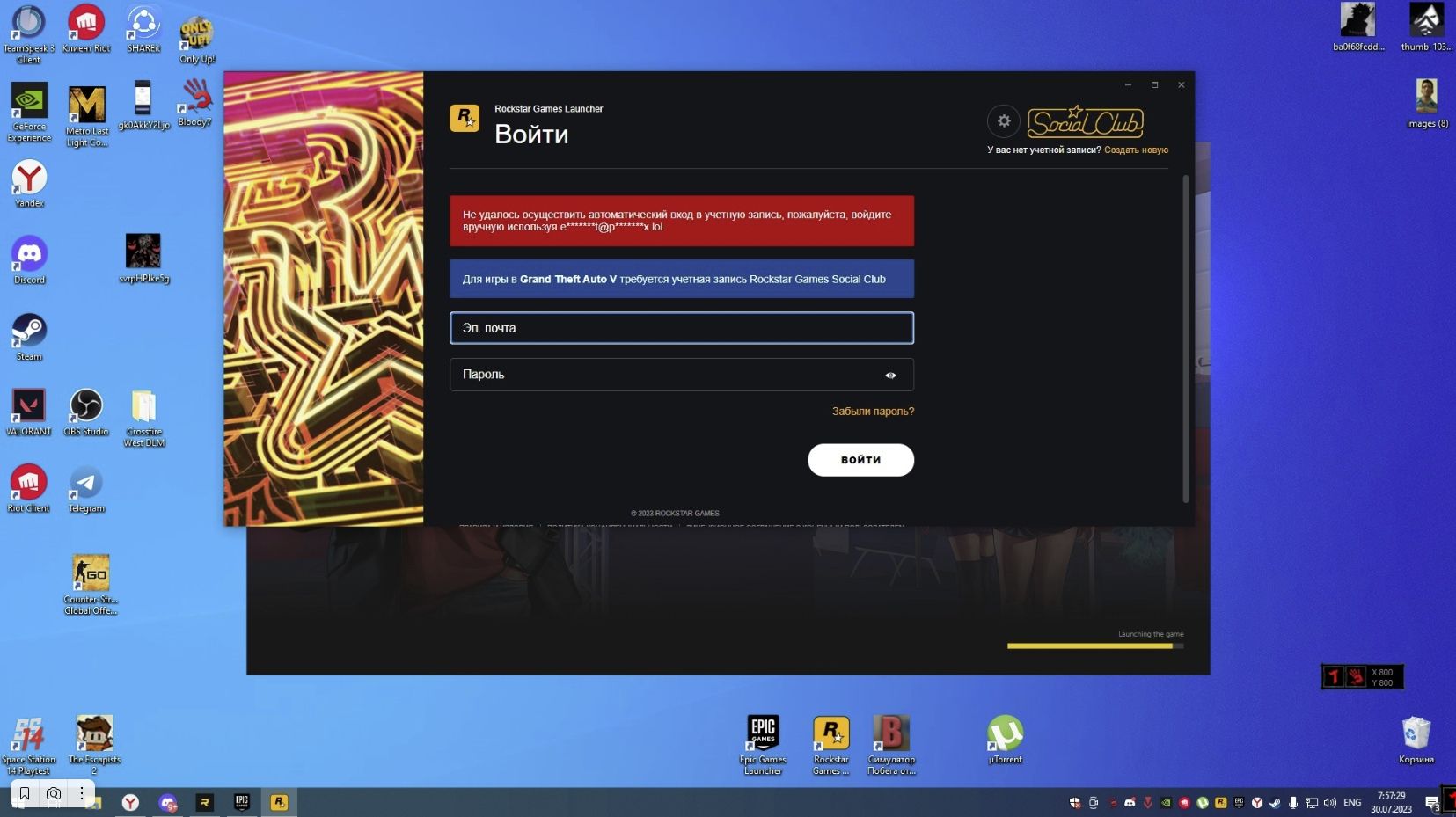Viewport: 1456px width, 817px height.
Task: Switch to Rockstar launcher in taskbar
Action: (279, 802)
